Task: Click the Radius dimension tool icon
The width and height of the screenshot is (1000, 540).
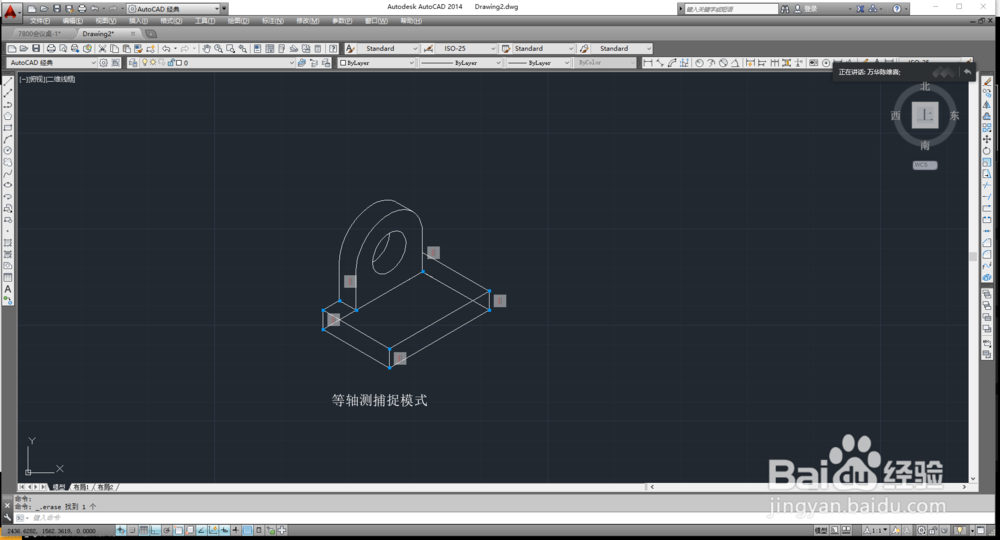Action: [x=700, y=62]
